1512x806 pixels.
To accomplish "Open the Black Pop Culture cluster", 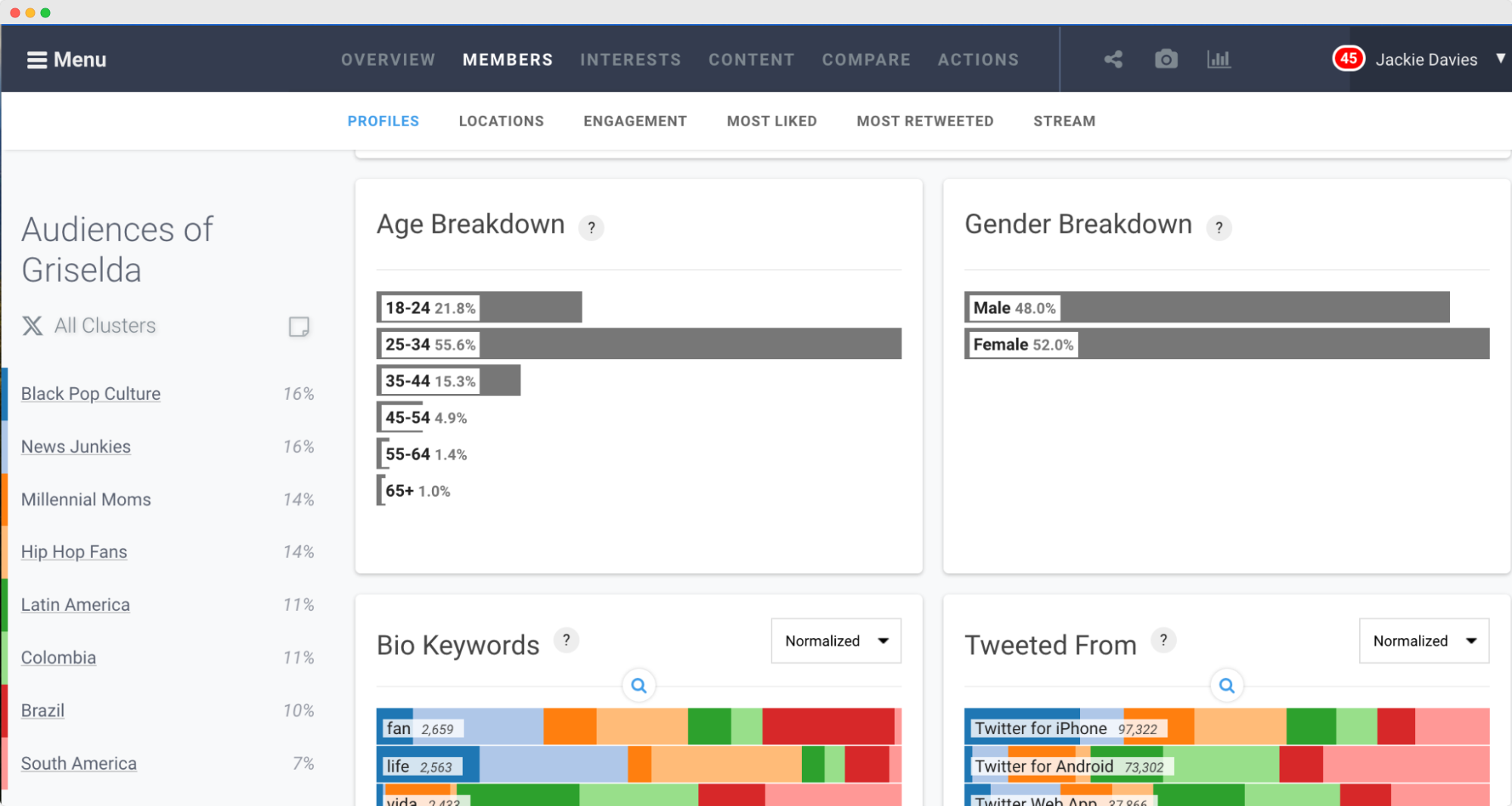I will [x=91, y=394].
